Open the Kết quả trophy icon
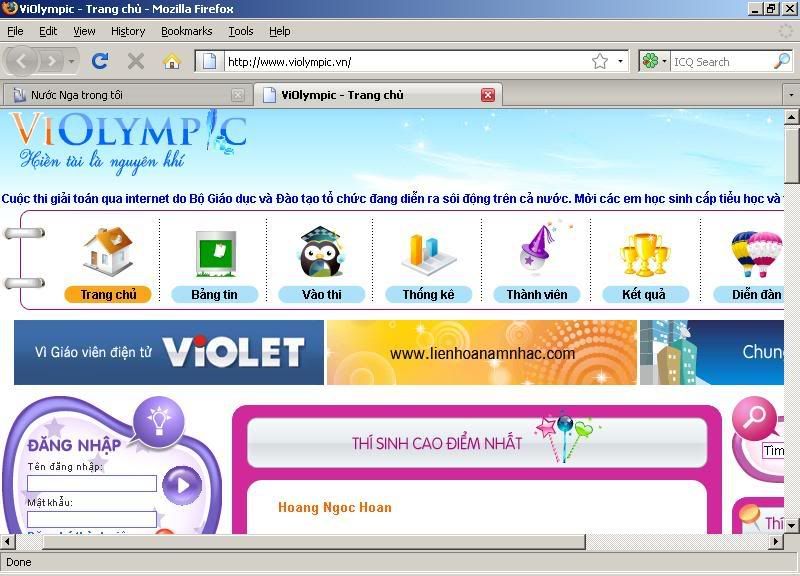 644,253
